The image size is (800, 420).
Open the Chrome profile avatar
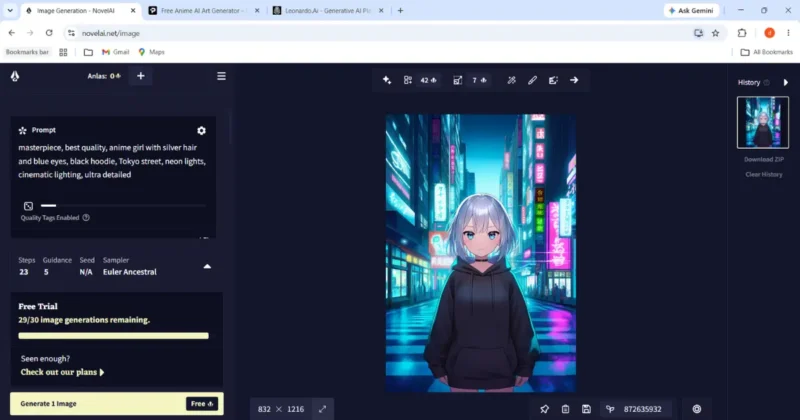769,33
